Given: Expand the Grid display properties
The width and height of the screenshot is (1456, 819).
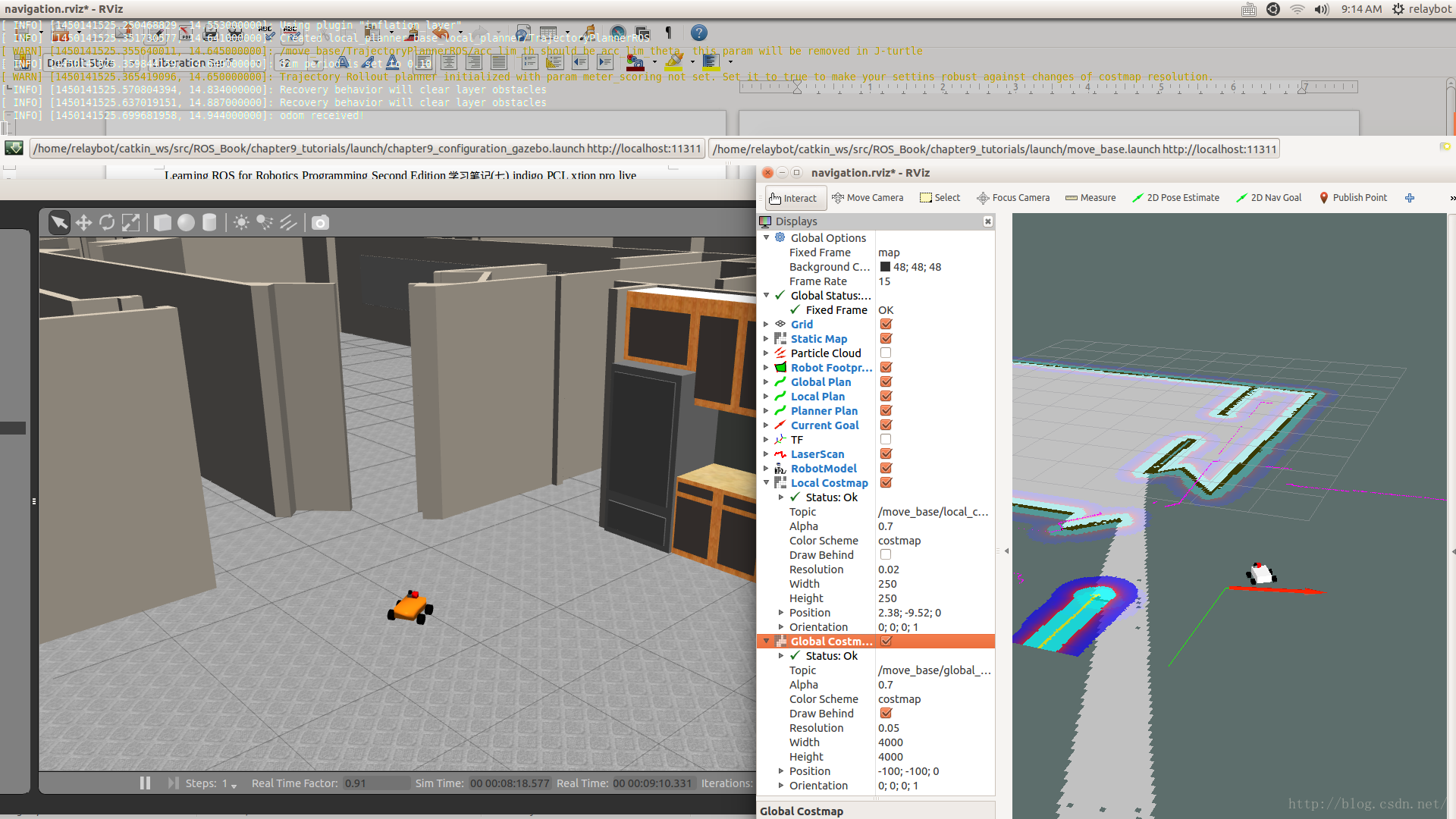Looking at the screenshot, I should tap(767, 325).
